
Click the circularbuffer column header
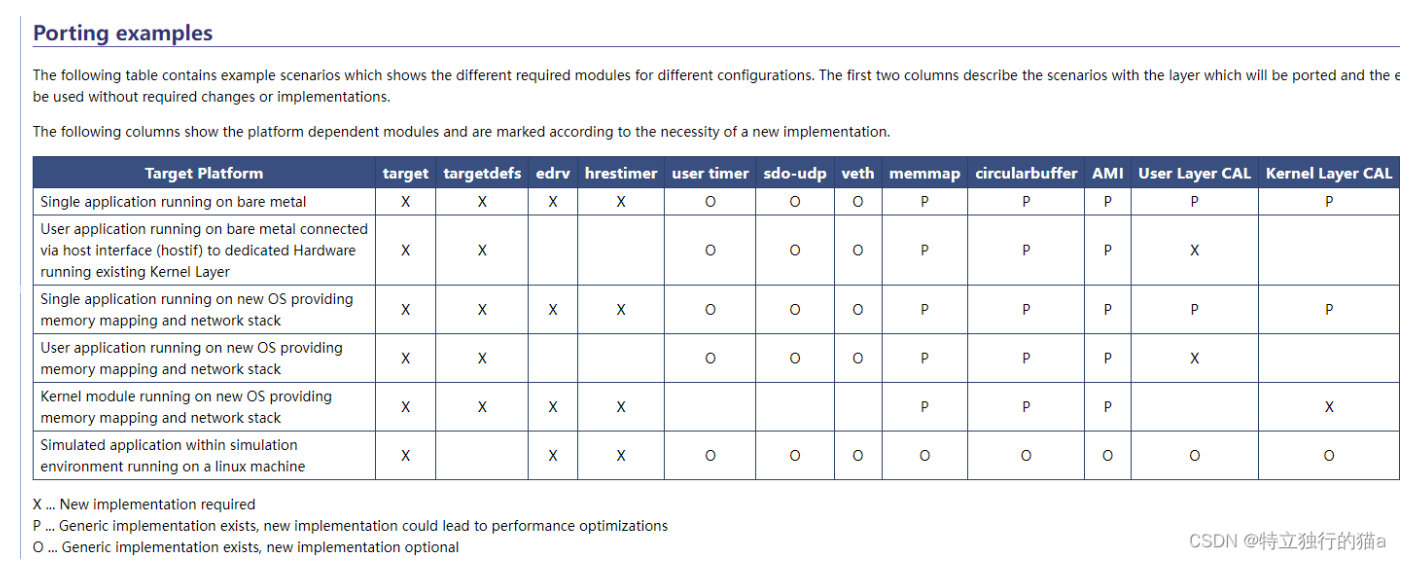1026,173
